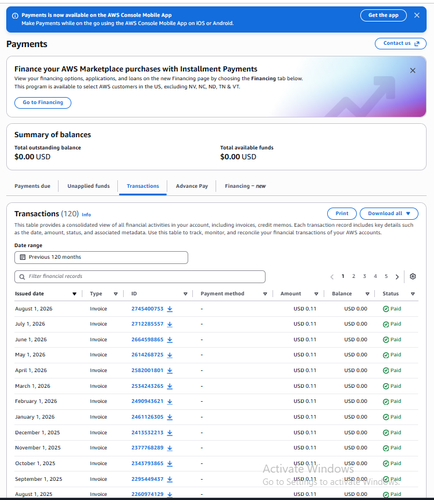Image resolution: width=434 pixels, height=500 pixels.
Task: Download invoice 2534243265 file icon
Action: pos(170,386)
